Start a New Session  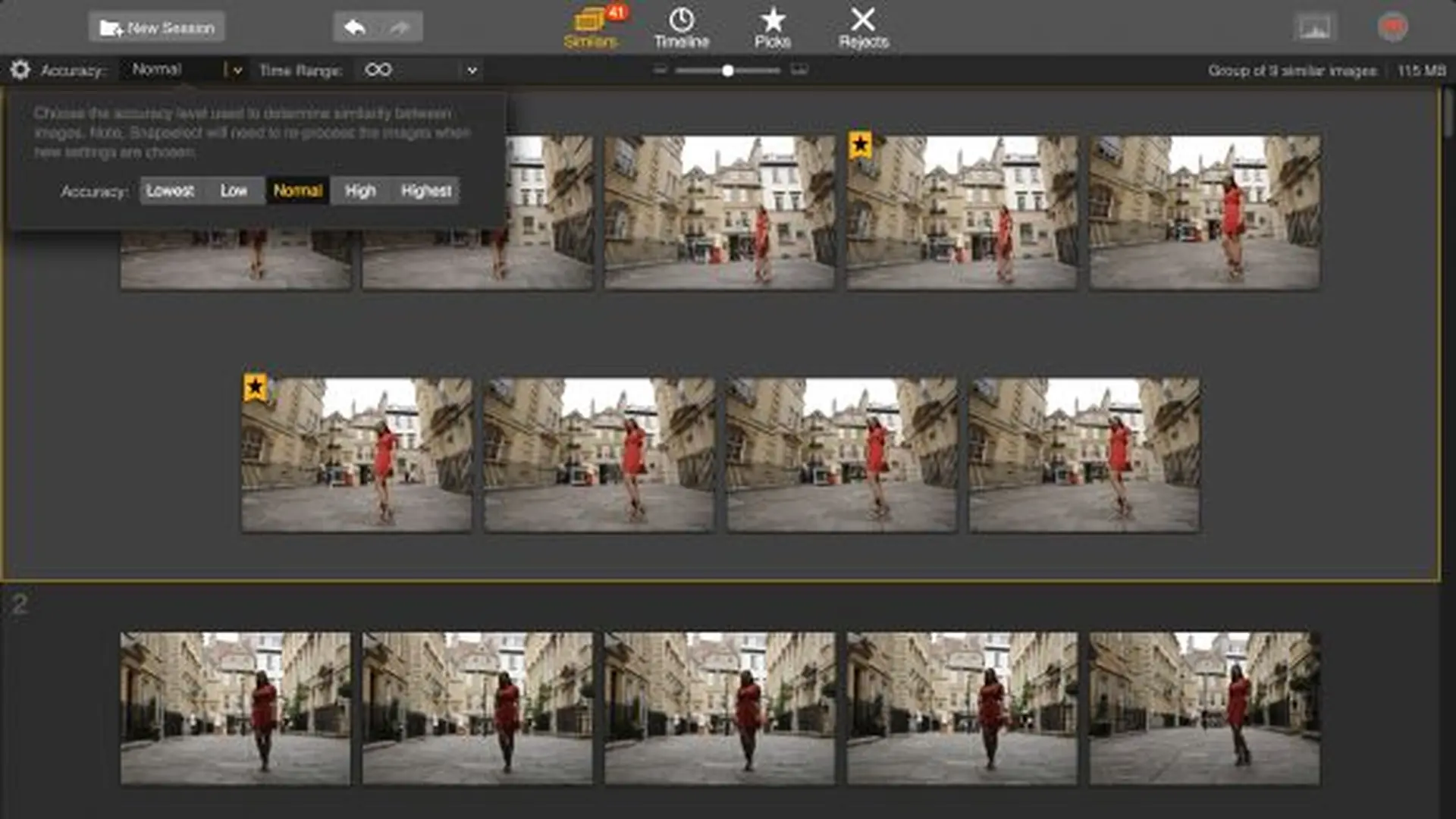pyautogui.click(x=156, y=28)
